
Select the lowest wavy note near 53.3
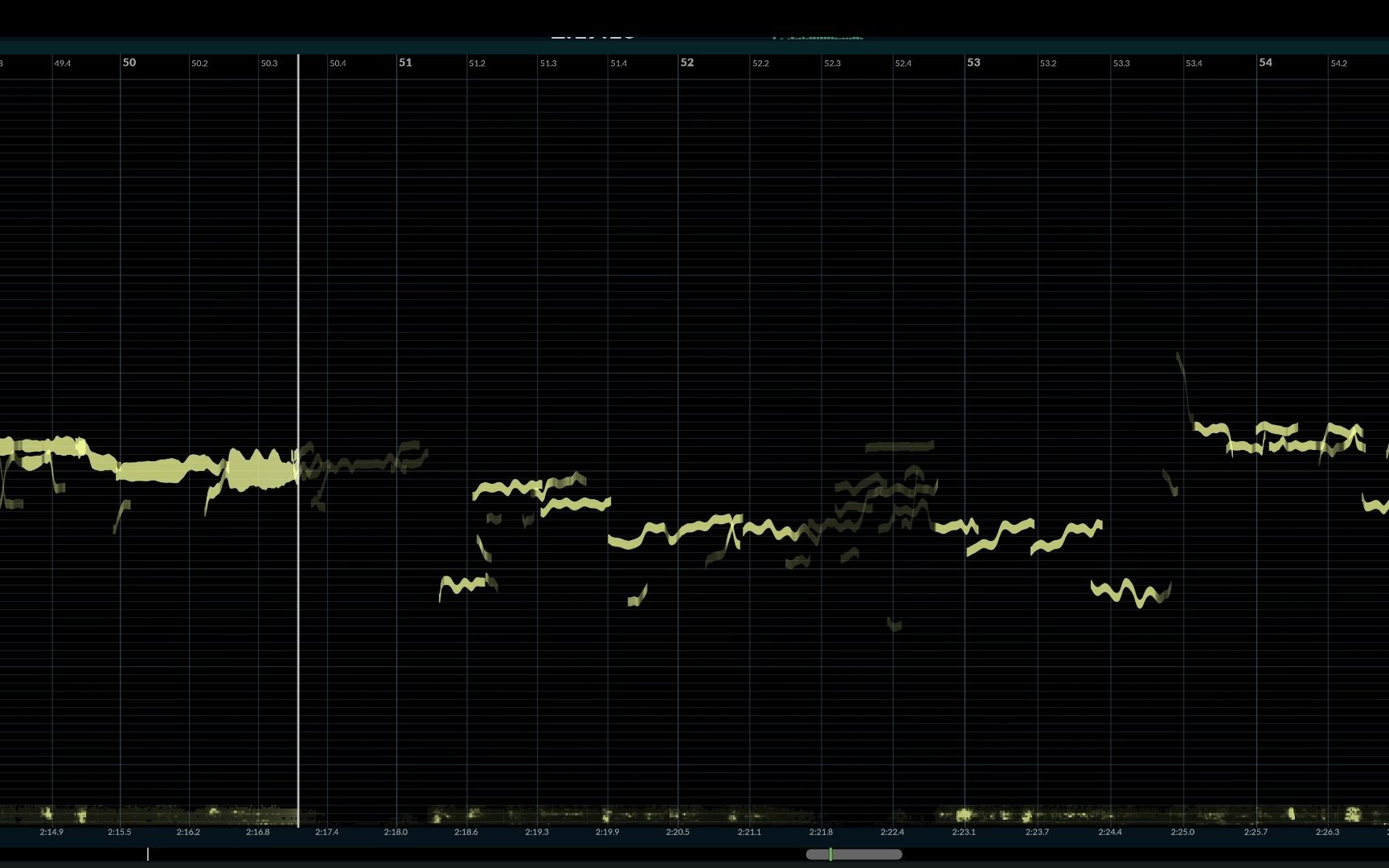[1131, 592]
